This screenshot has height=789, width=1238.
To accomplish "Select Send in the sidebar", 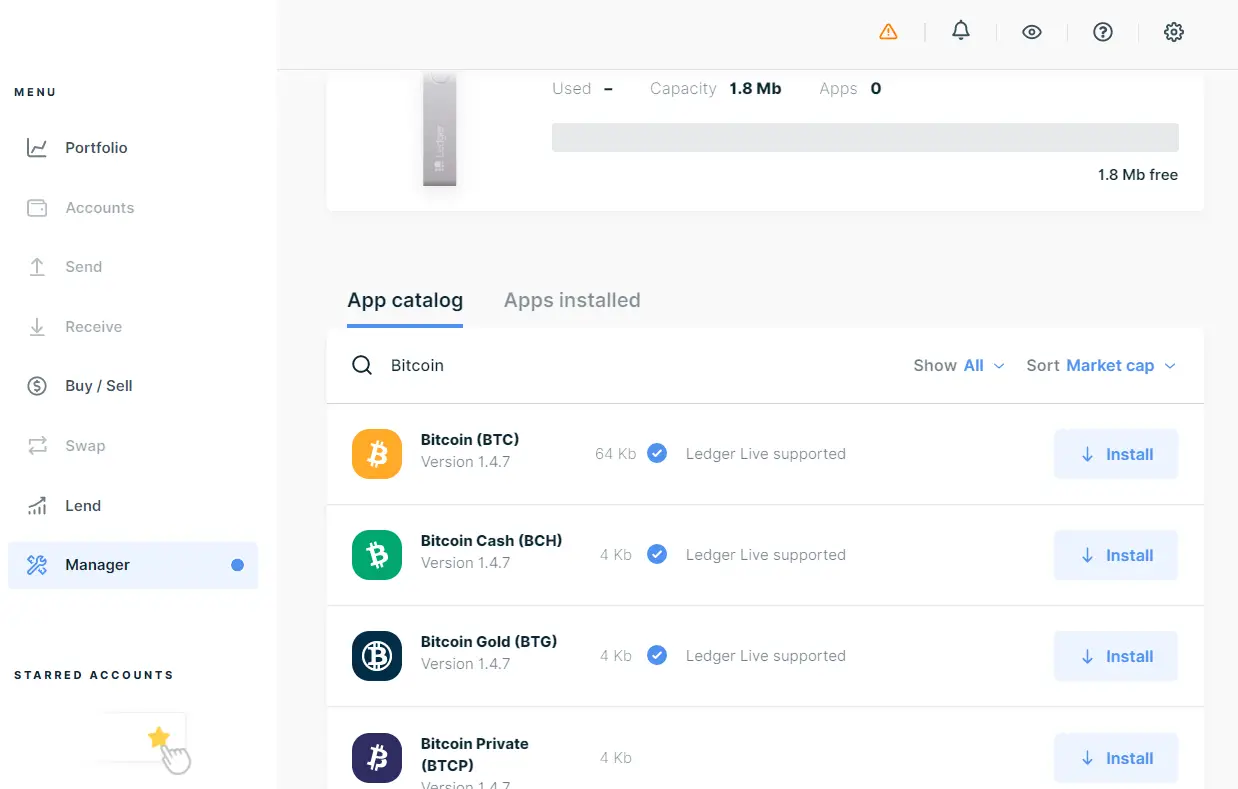I will (133, 267).
